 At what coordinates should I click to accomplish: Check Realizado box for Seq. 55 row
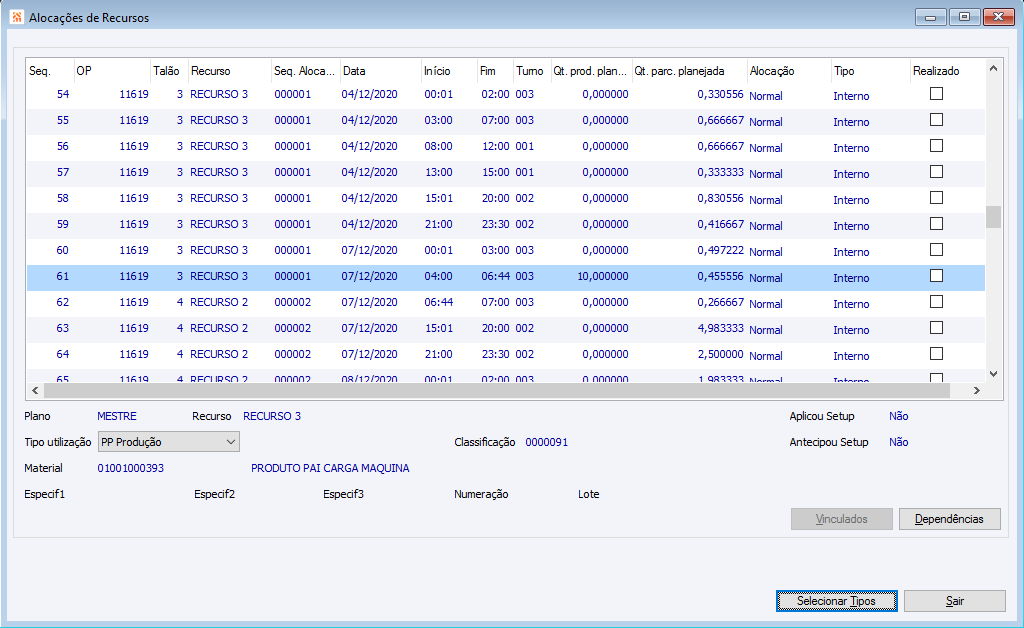coord(936,120)
